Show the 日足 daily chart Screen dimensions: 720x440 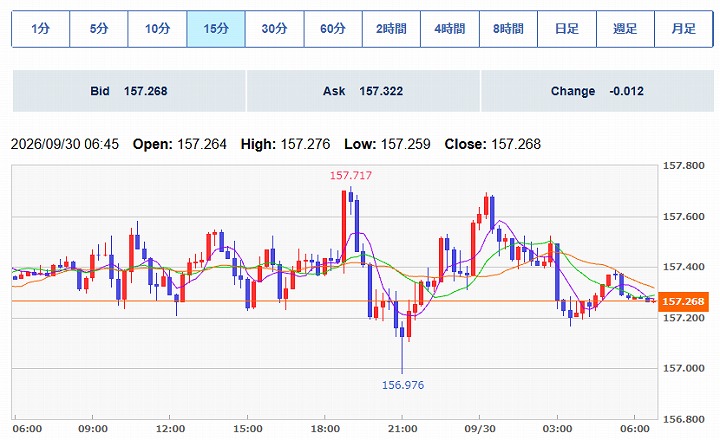point(567,29)
